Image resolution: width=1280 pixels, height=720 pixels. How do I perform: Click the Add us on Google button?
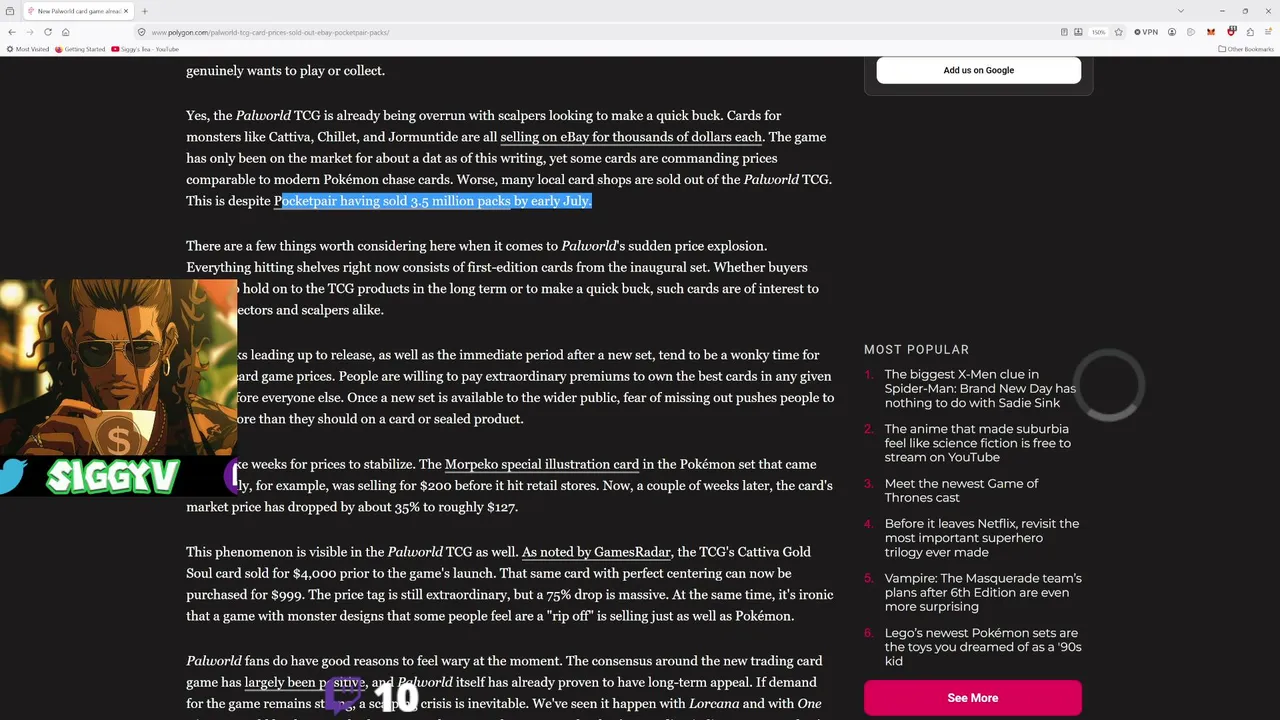click(x=979, y=70)
